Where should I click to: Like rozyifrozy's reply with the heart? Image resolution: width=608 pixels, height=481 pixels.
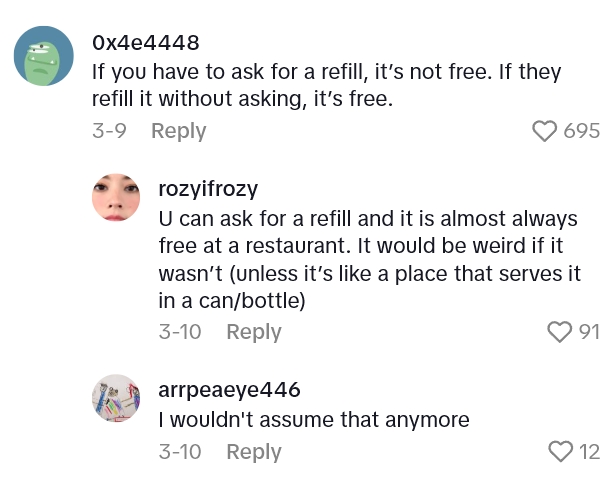point(560,332)
